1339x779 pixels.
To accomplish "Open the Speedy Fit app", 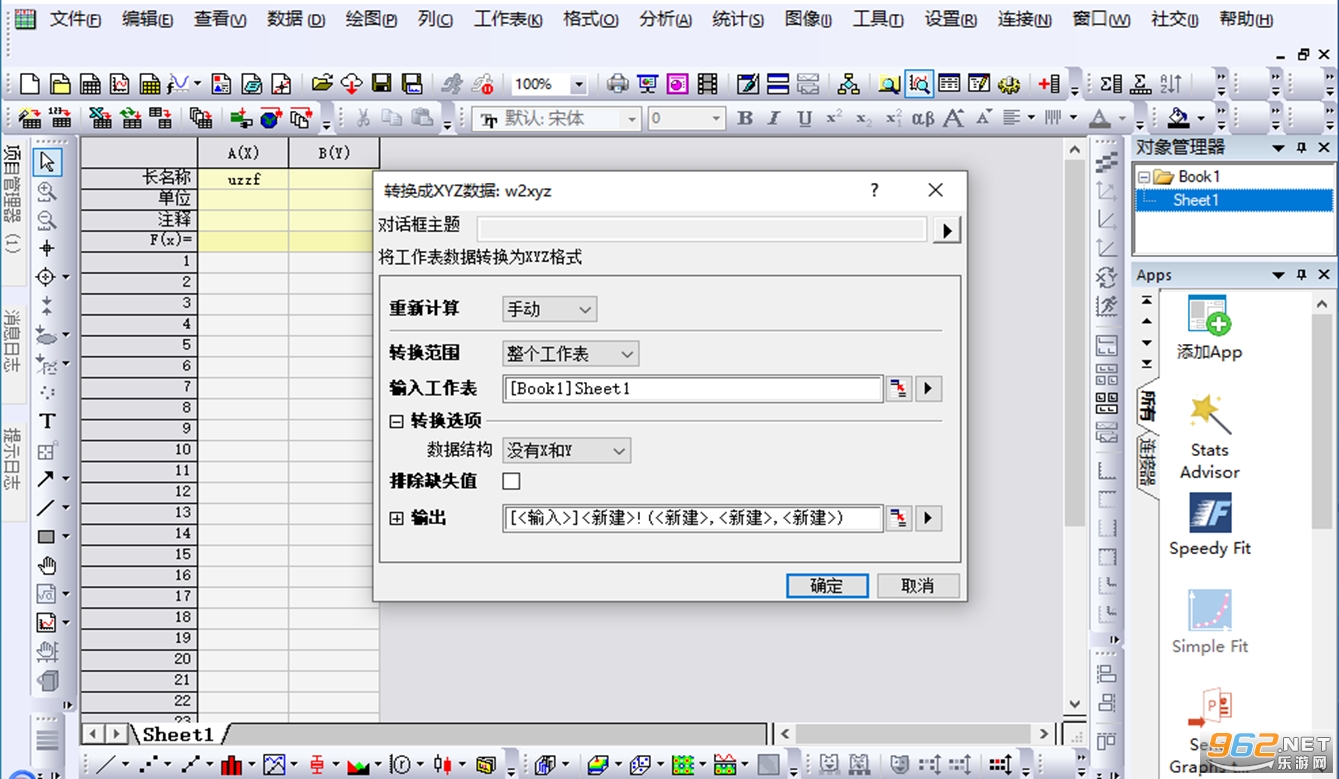I will tap(1209, 525).
